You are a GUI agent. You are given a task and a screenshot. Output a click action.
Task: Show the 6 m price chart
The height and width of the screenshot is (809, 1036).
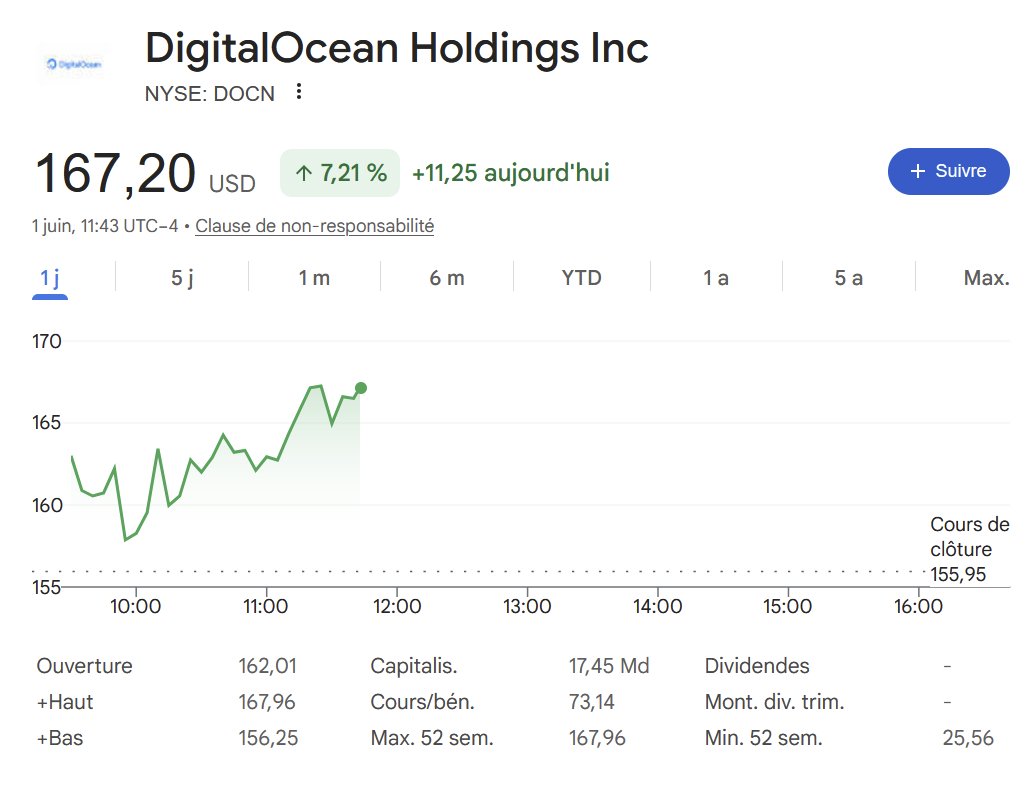[447, 278]
